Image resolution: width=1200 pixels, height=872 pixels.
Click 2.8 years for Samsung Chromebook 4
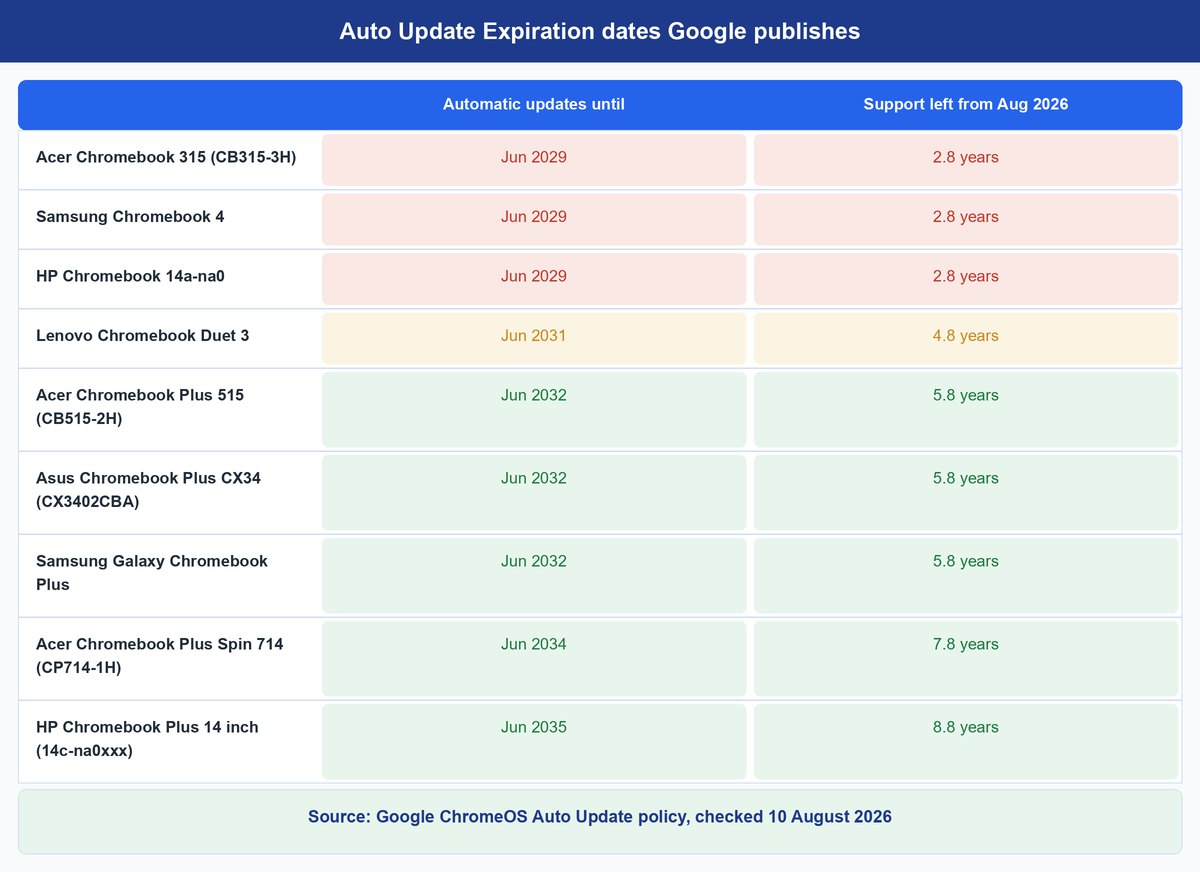pyautogui.click(x=966, y=219)
